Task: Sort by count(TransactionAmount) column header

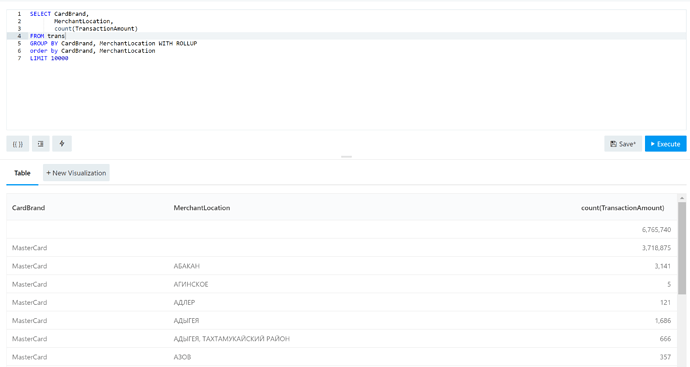Action: 622,208
